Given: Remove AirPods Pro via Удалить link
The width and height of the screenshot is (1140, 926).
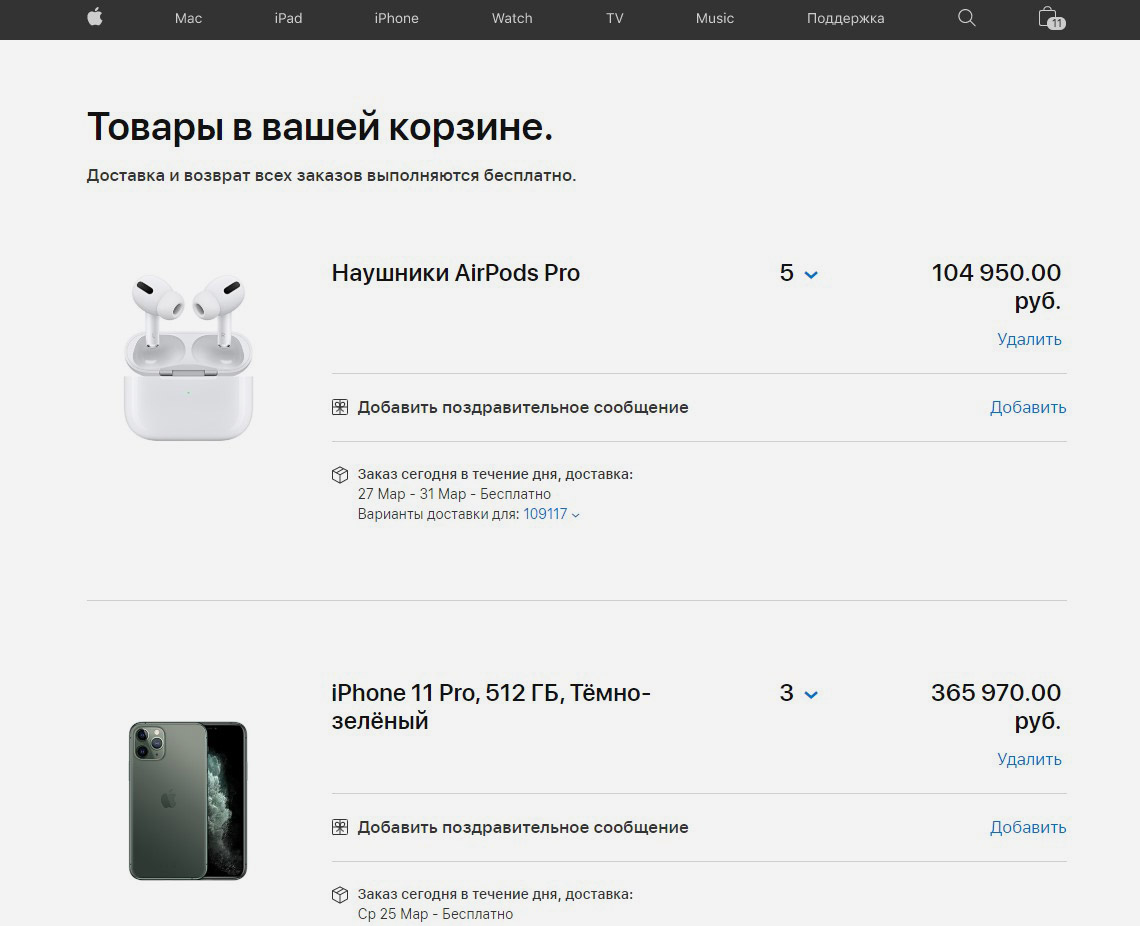Looking at the screenshot, I should coord(1029,339).
